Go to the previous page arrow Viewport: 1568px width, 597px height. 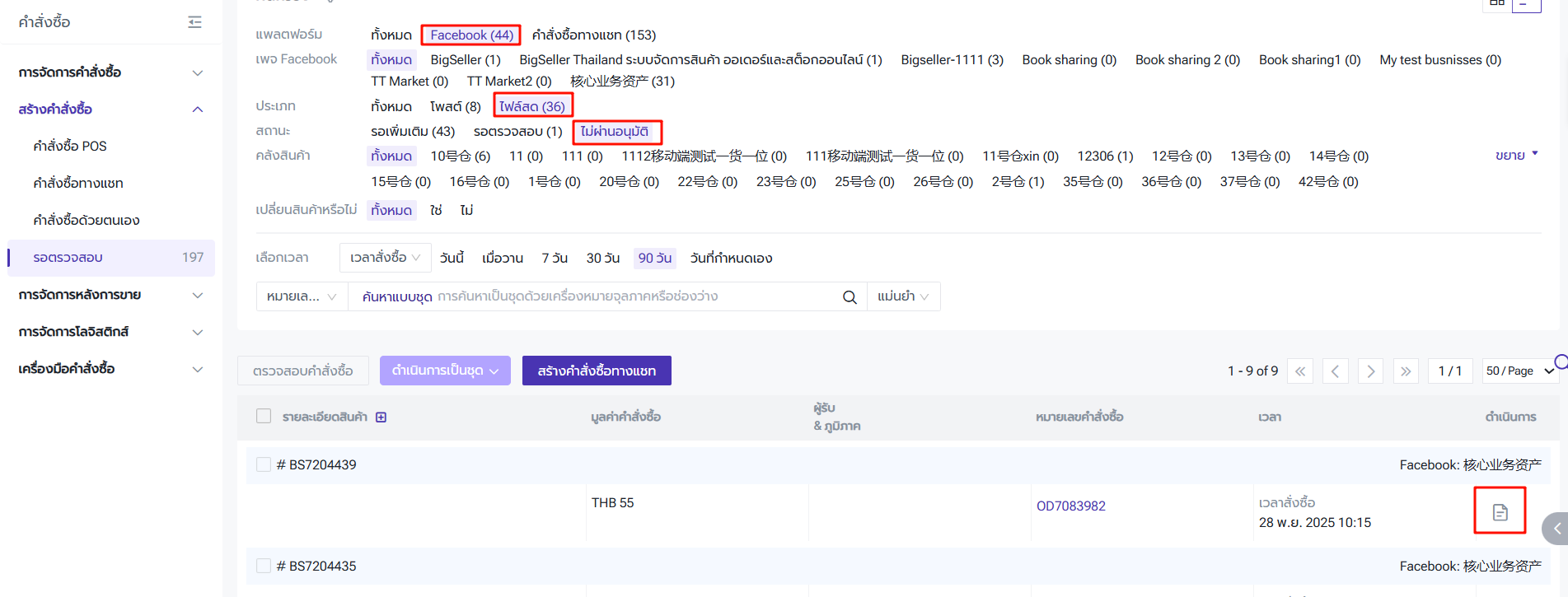click(1335, 371)
